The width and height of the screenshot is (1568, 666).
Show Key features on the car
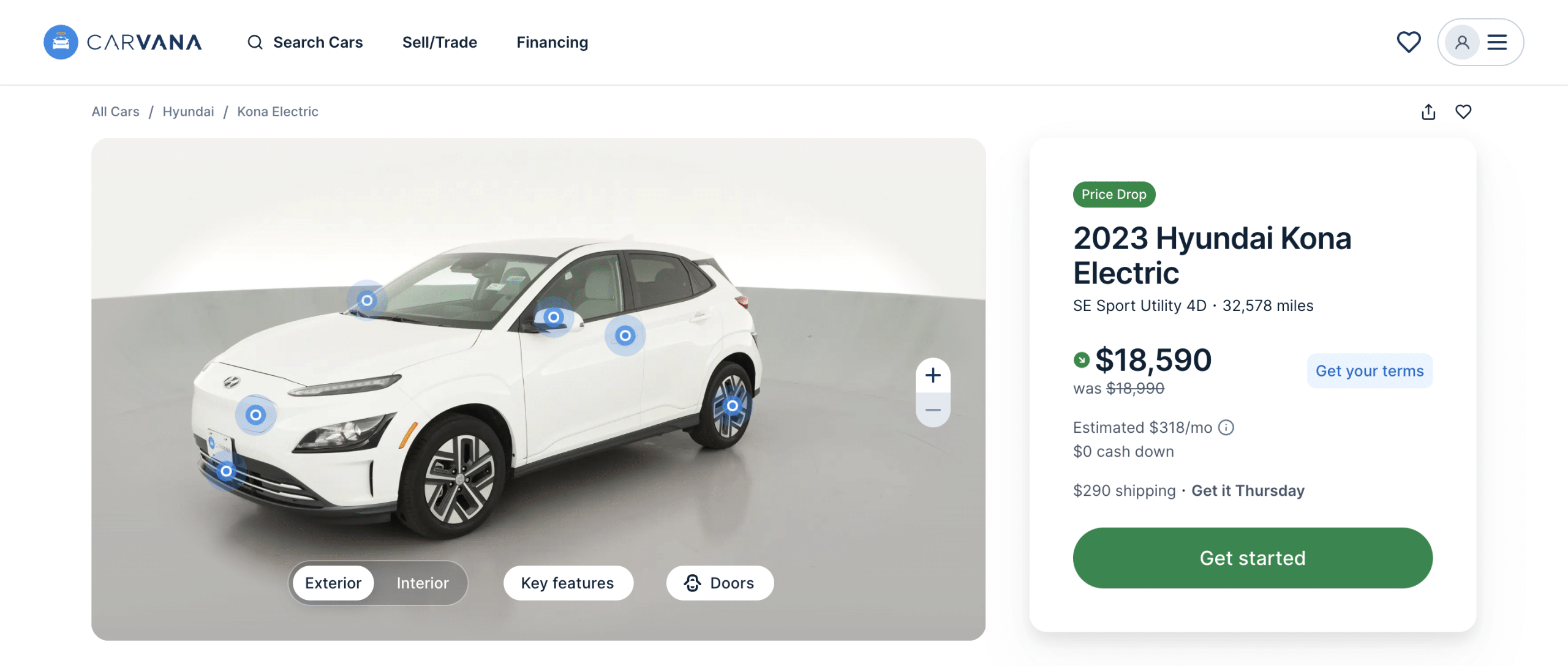point(568,583)
